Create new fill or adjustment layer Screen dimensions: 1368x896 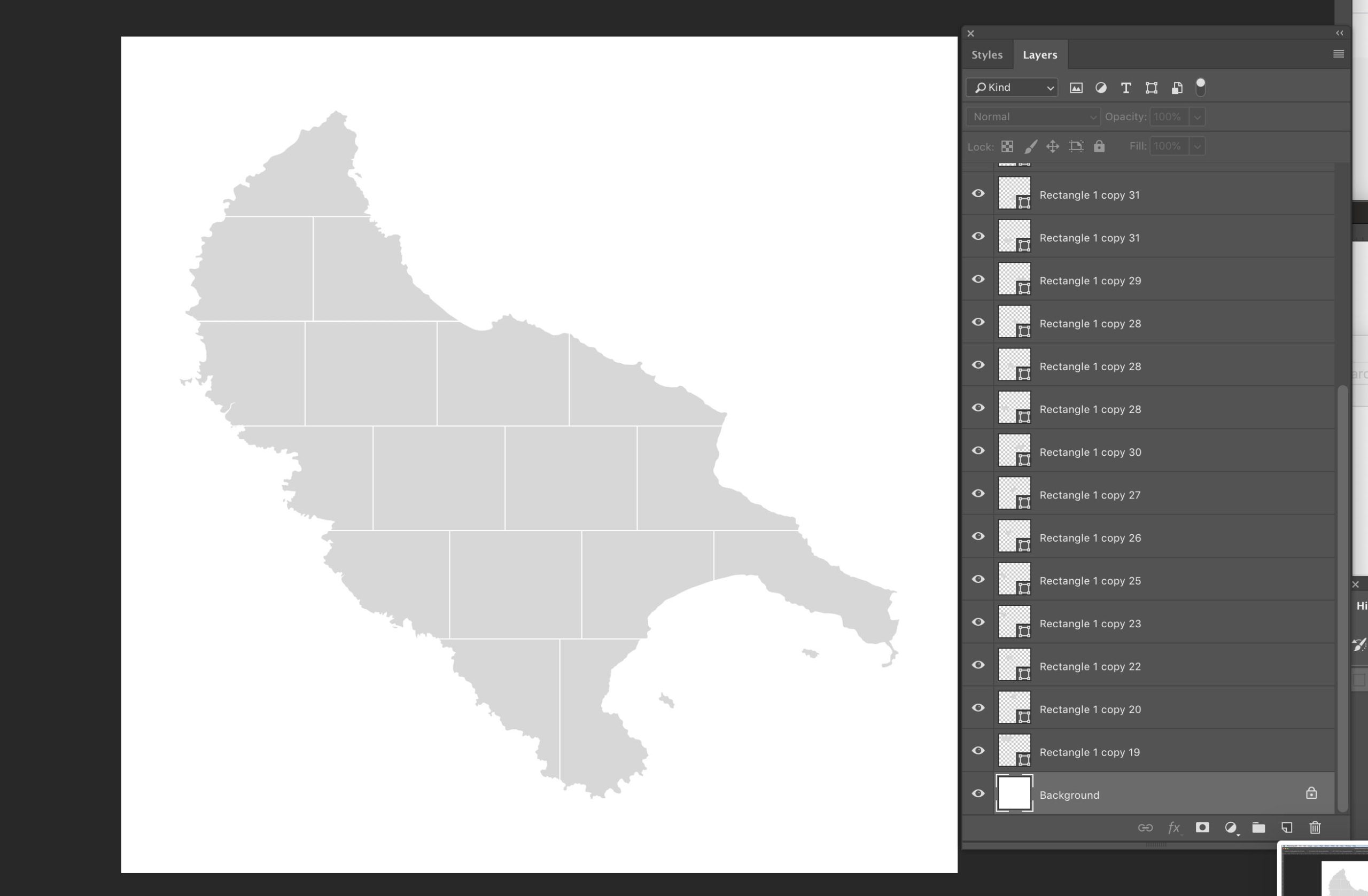(x=1231, y=828)
